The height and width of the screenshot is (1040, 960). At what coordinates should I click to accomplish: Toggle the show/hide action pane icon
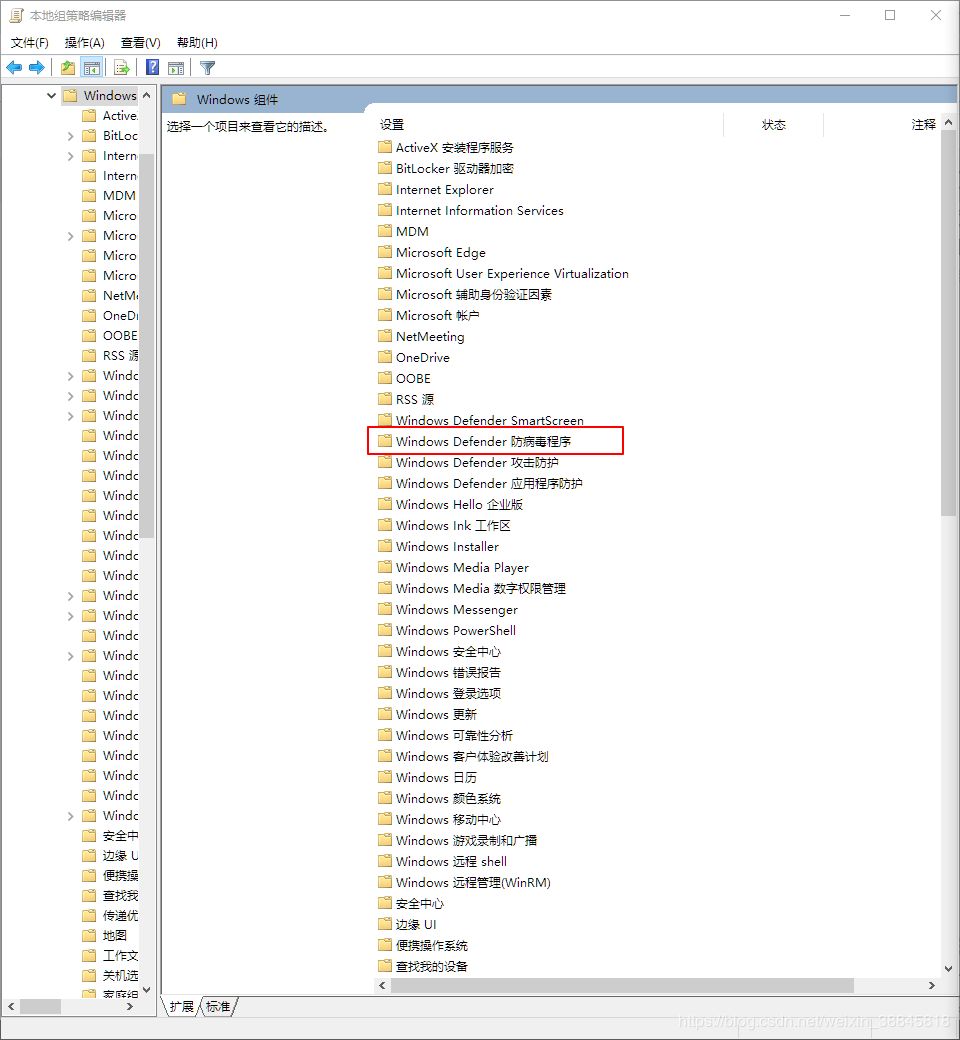(176, 68)
